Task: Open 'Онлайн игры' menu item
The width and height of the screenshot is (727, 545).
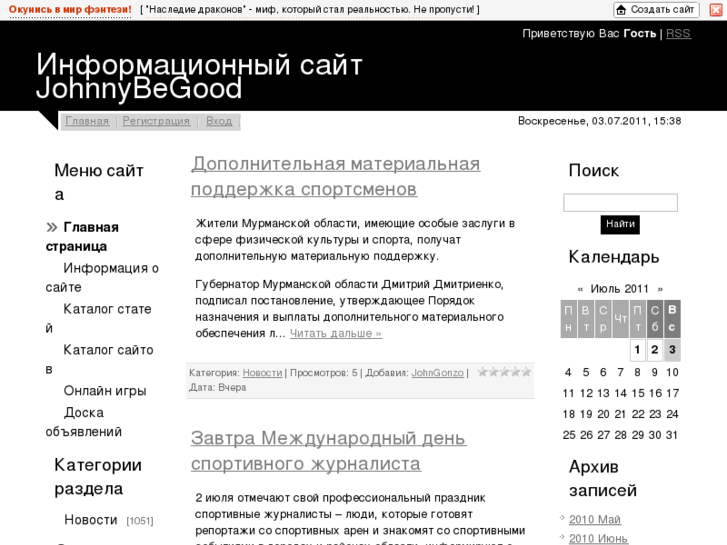Action: click(x=105, y=391)
